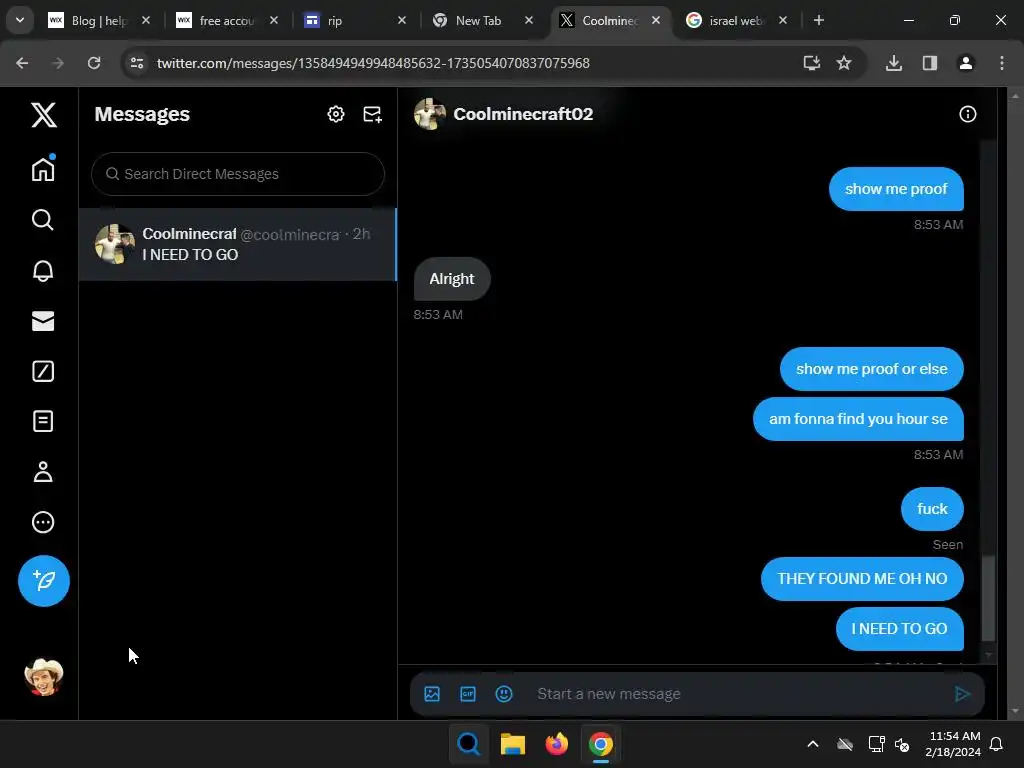Open site information icon in address bar

tap(137, 63)
